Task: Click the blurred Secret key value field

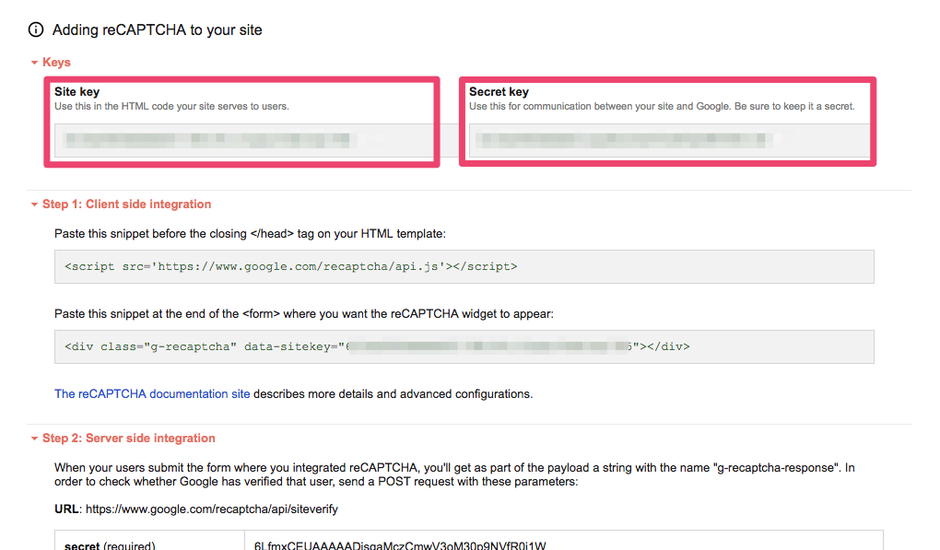Action: click(668, 141)
